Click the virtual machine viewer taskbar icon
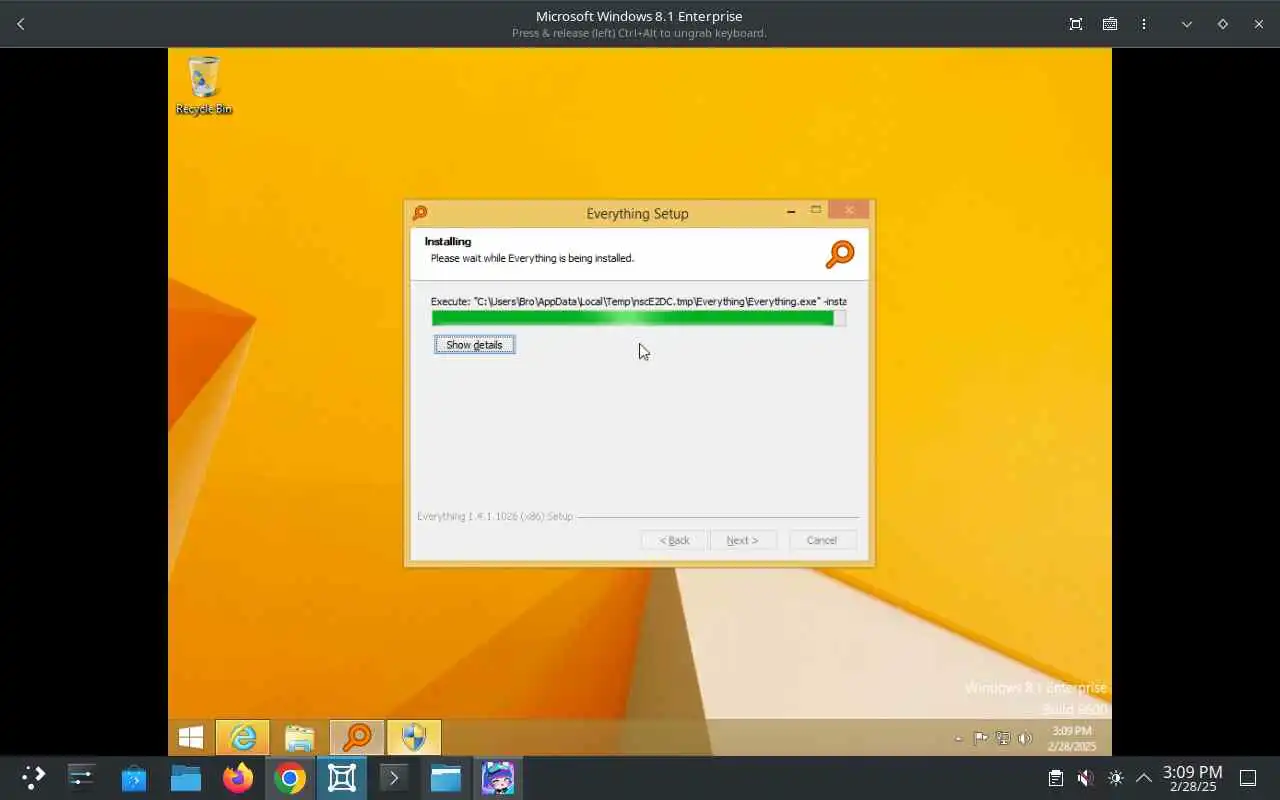1280x800 pixels. [342, 777]
